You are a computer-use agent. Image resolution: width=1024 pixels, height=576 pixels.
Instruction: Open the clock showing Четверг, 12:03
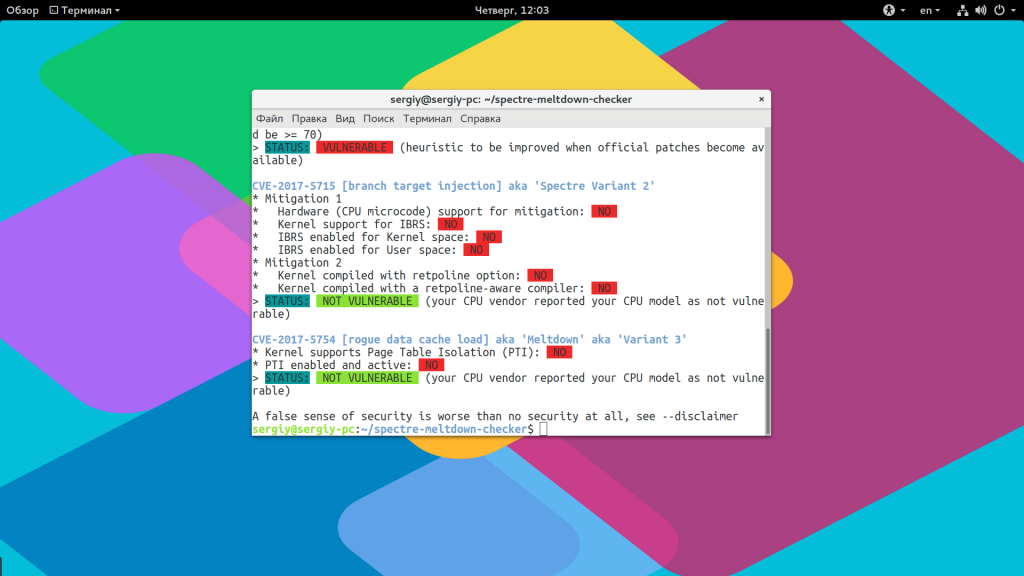click(x=512, y=10)
